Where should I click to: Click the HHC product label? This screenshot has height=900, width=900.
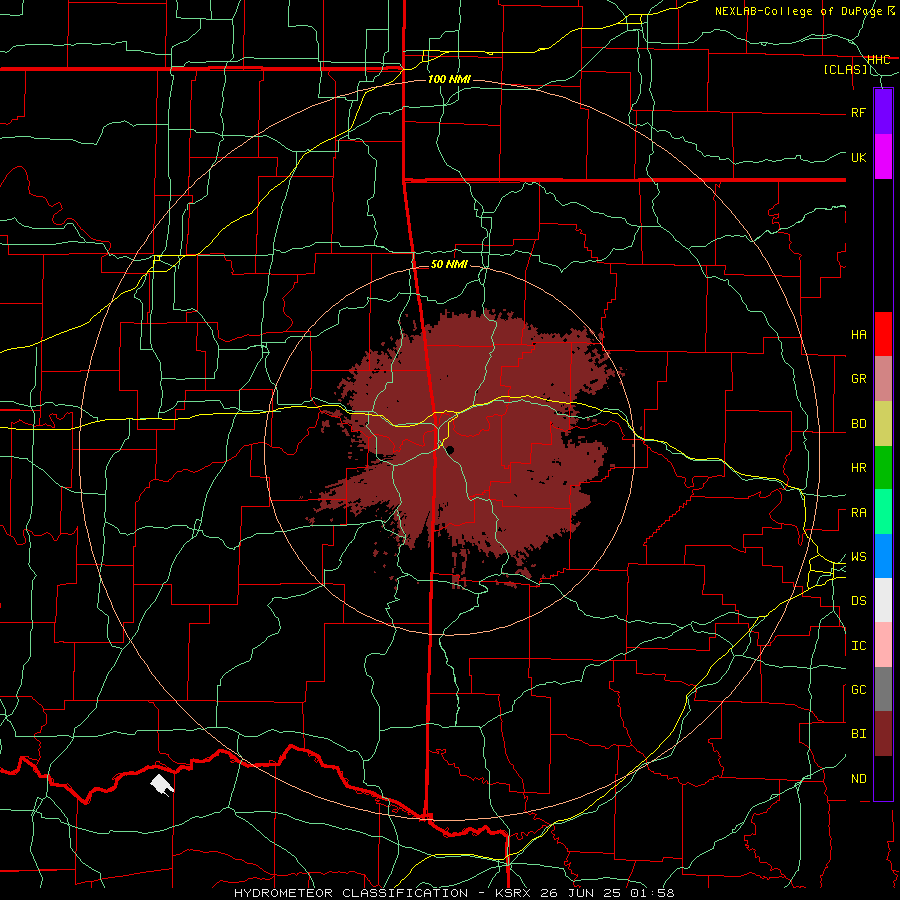click(x=878, y=60)
